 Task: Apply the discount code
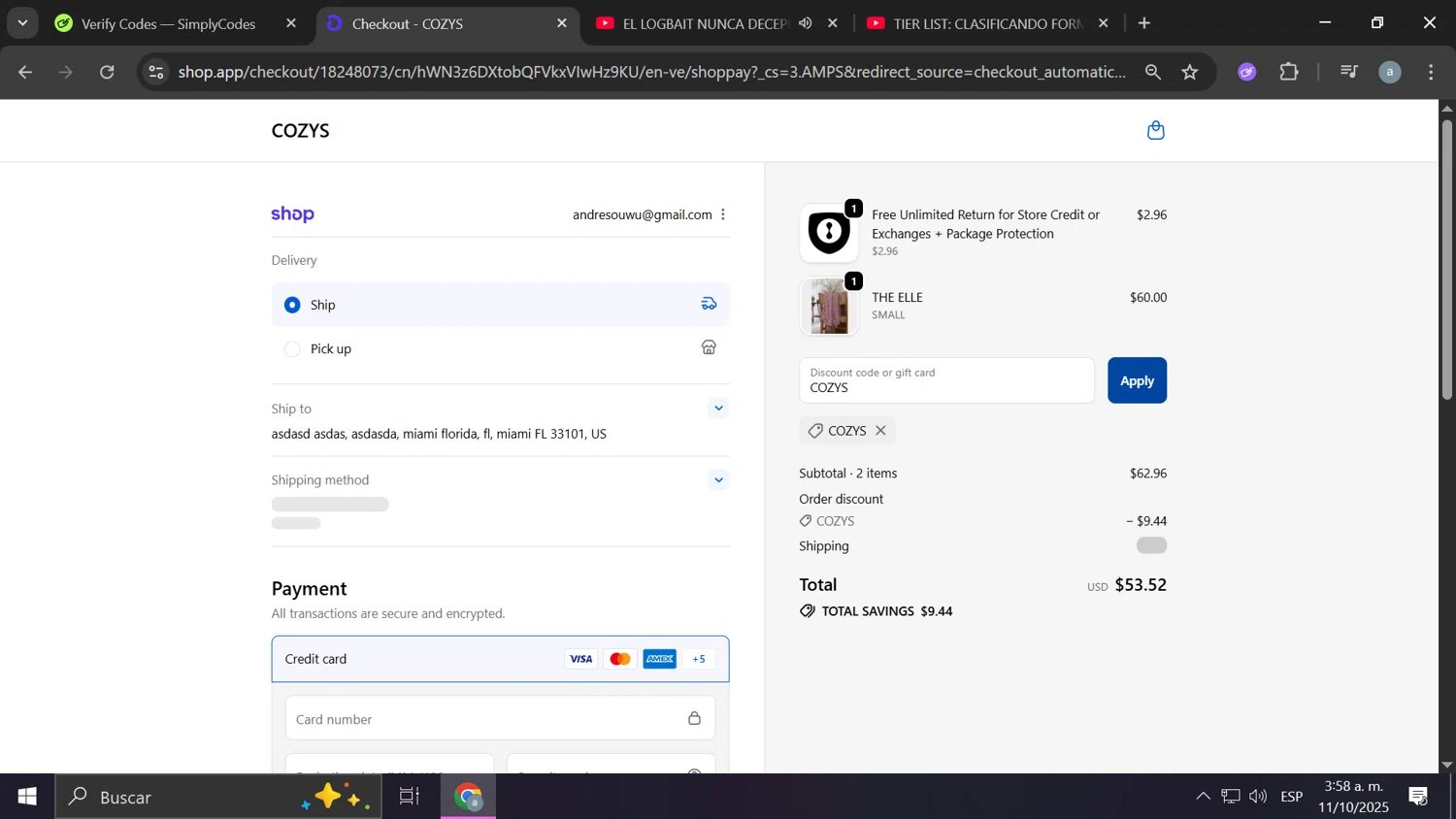tap(1137, 380)
